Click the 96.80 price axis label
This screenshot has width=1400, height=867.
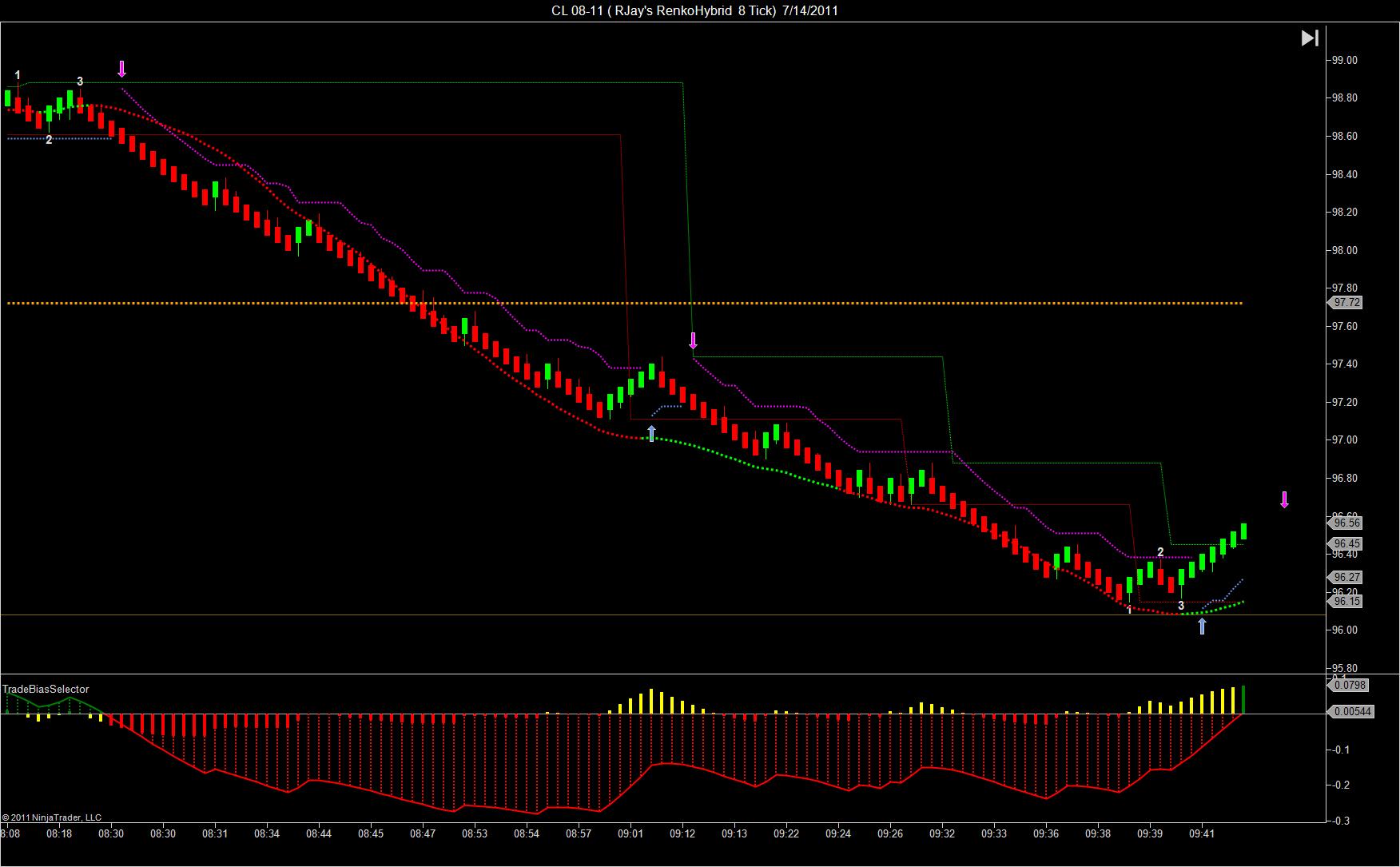click(1343, 479)
